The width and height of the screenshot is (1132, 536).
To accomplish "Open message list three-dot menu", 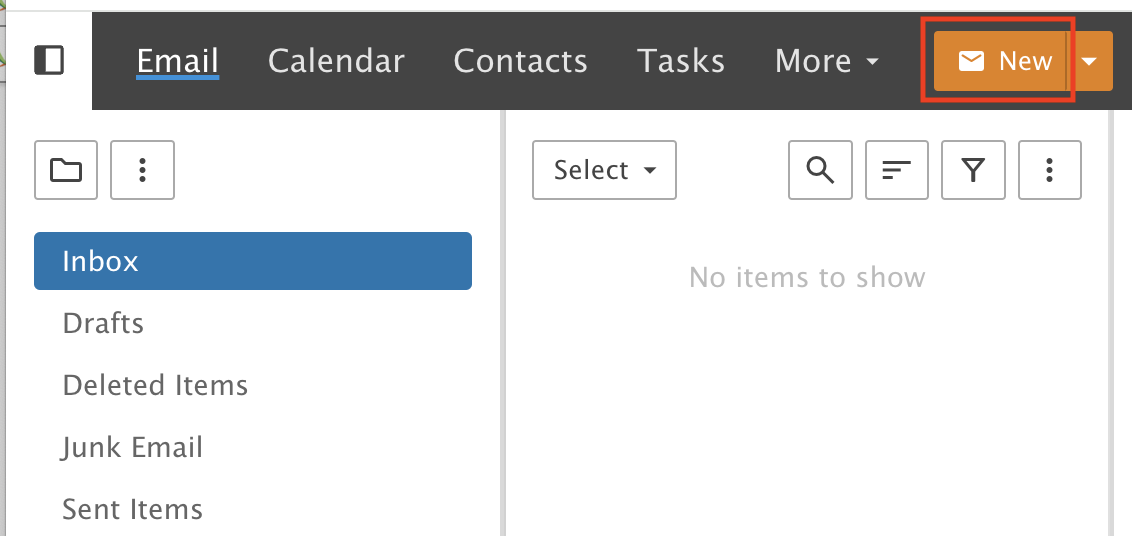I will pyautogui.click(x=1050, y=170).
